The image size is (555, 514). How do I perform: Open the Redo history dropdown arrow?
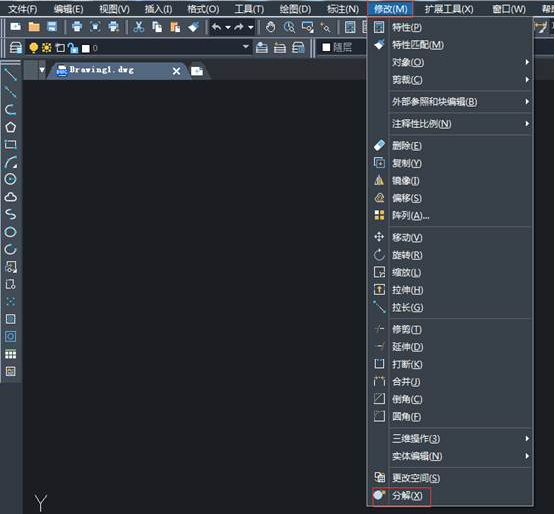click(251, 27)
